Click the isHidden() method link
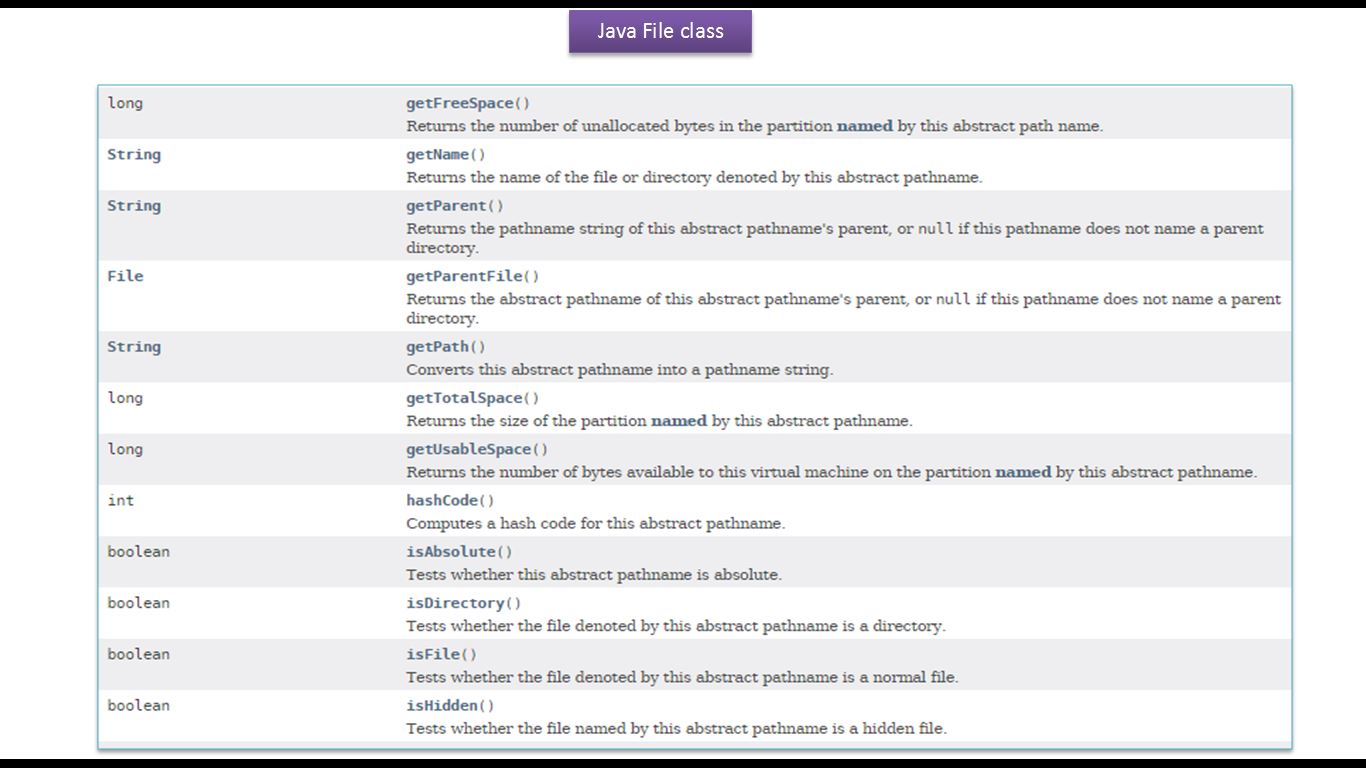The height and width of the screenshot is (768, 1366). pos(444,706)
